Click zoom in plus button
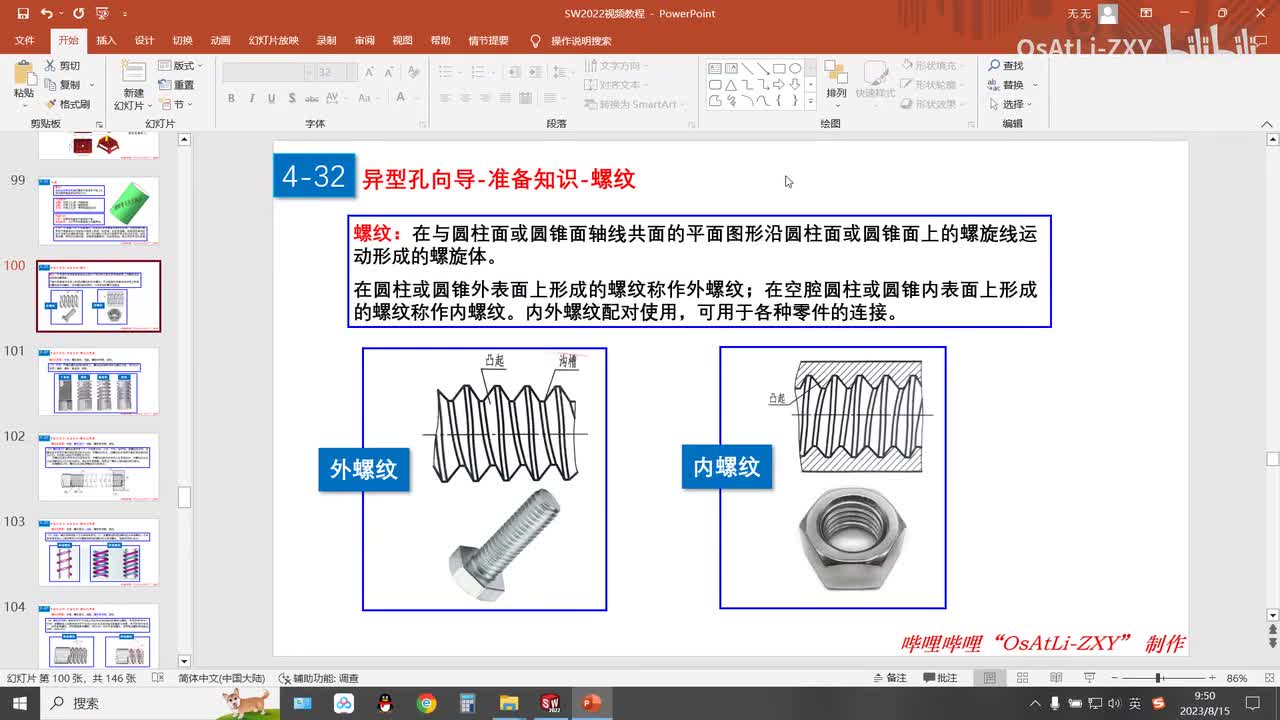The width and height of the screenshot is (1280, 720). coord(1212,678)
